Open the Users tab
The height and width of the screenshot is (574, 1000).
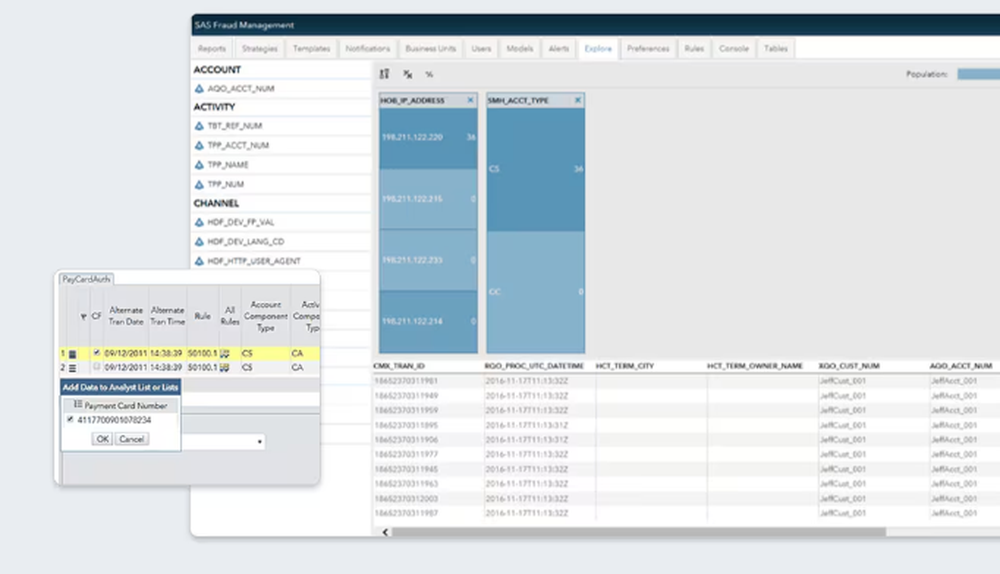482,48
